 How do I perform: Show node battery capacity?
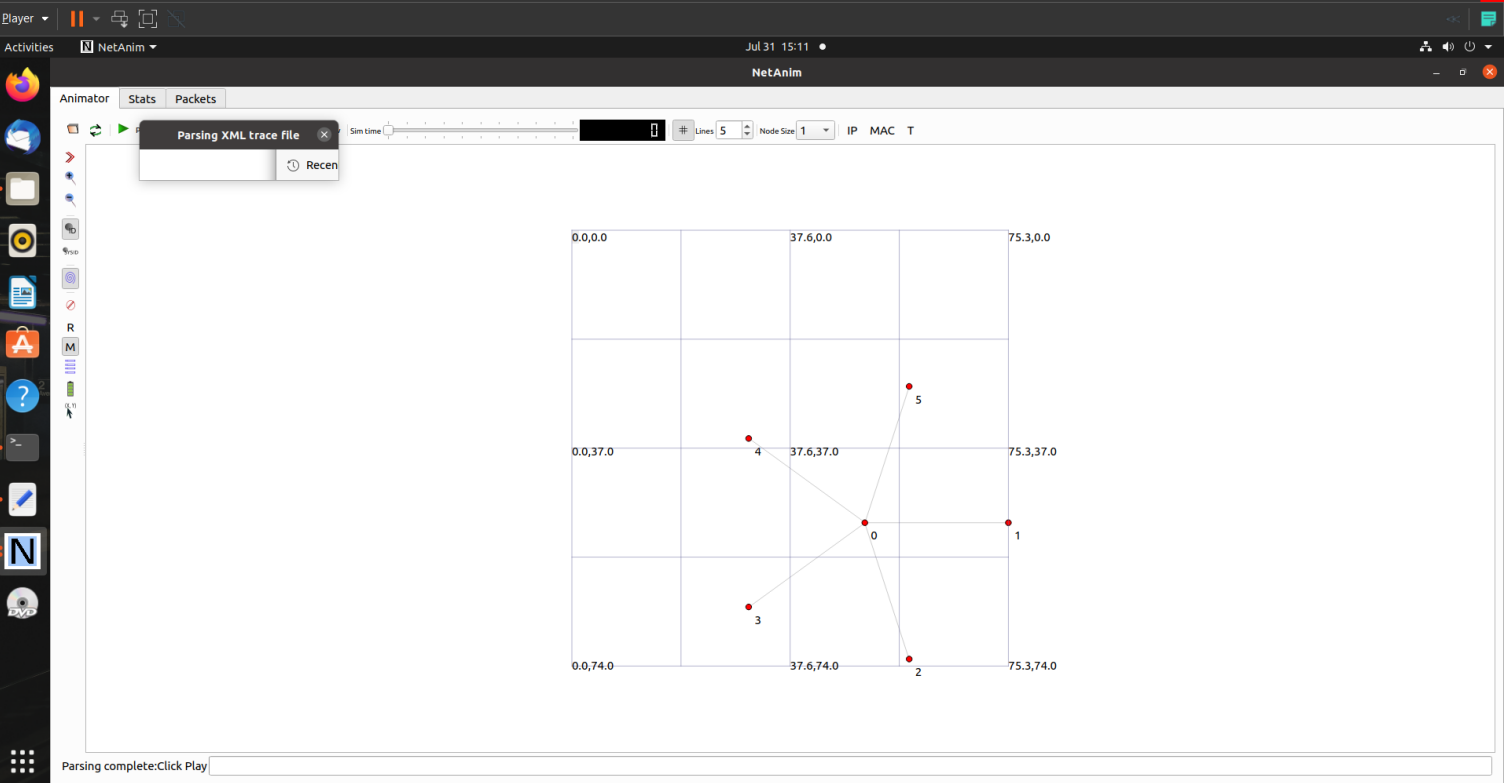pos(70,390)
